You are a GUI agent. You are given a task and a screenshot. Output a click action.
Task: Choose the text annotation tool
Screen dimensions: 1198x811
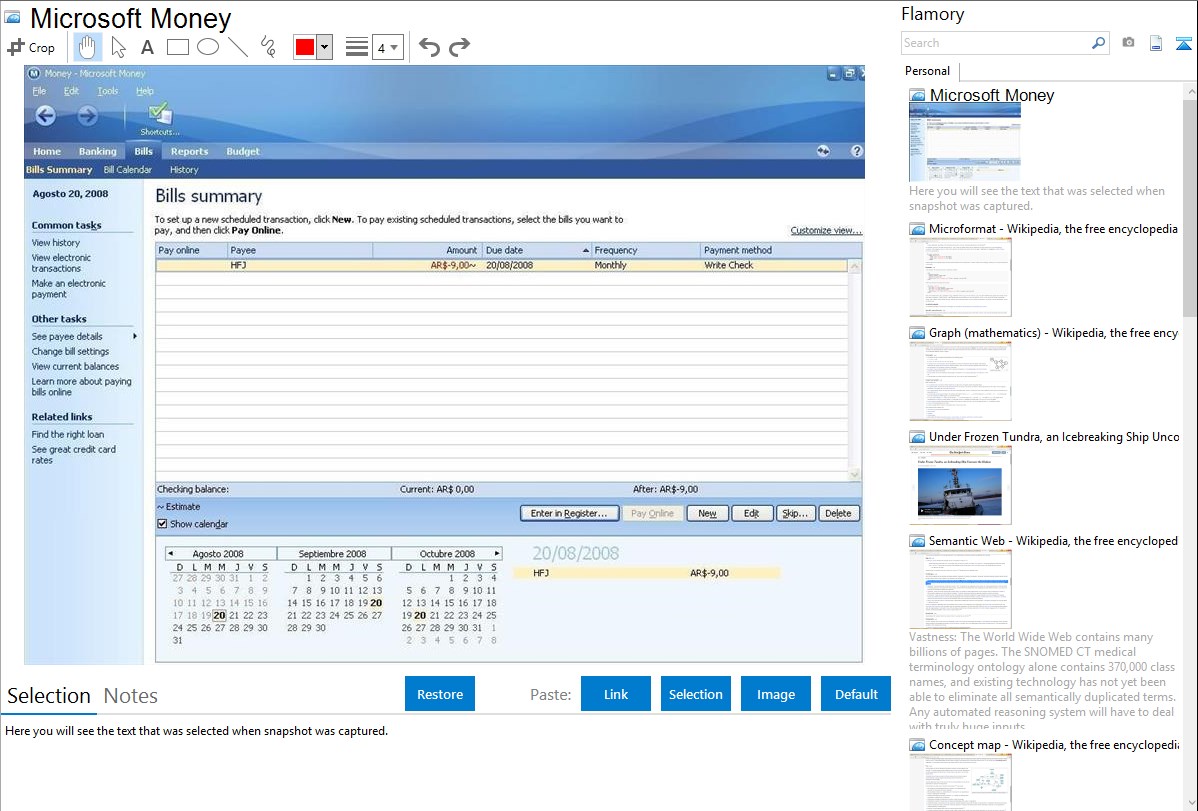point(147,47)
